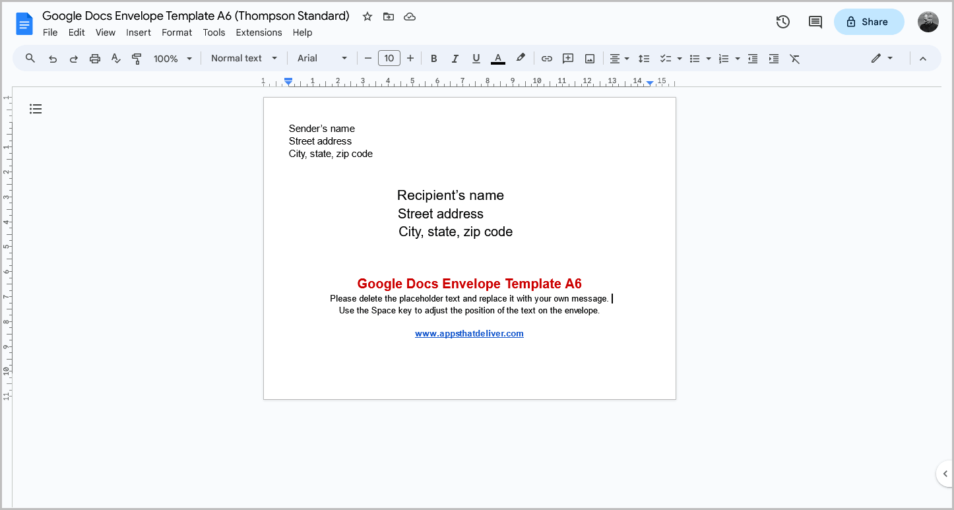Open the Google account avatar
This screenshot has width=954, height=510.
928,22
